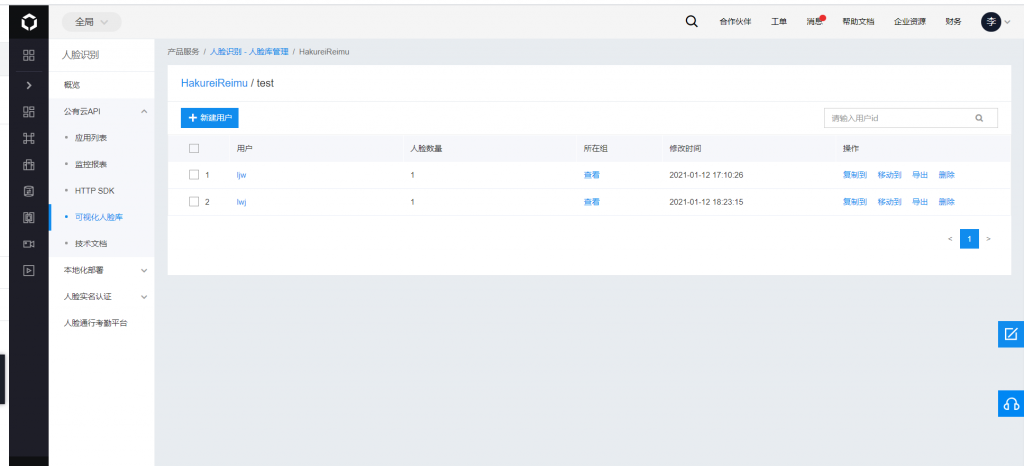
Task: Open 工单 in the top navigation
Action: pyautogui.click(x=779, y=22)
